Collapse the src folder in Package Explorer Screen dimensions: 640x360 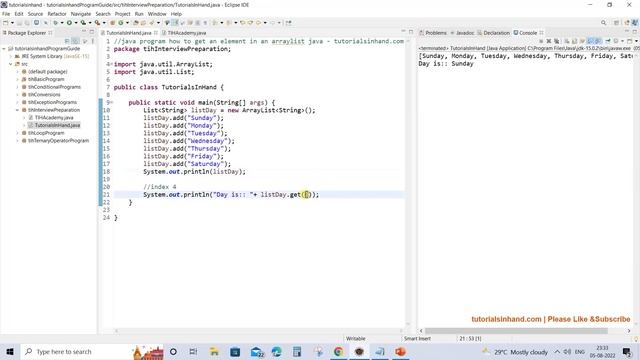pos(11,64)
